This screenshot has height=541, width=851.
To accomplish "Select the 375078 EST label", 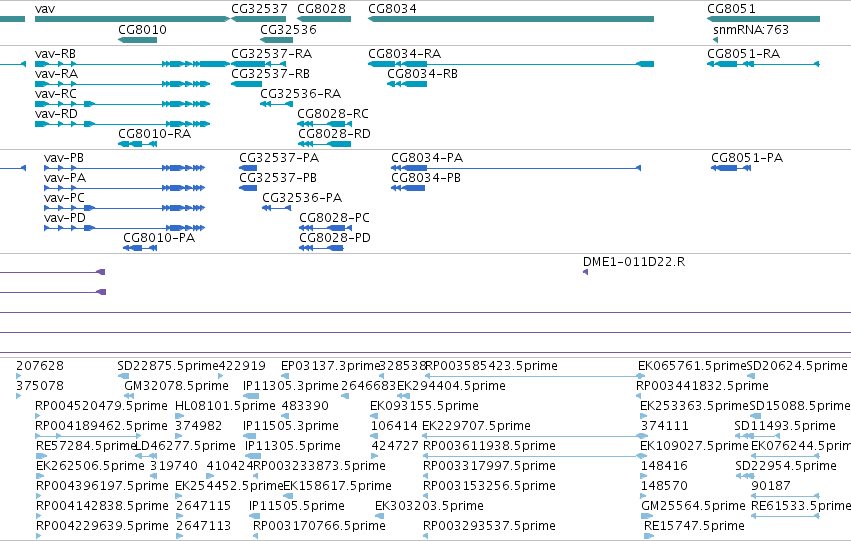I will tap(40, 386).
